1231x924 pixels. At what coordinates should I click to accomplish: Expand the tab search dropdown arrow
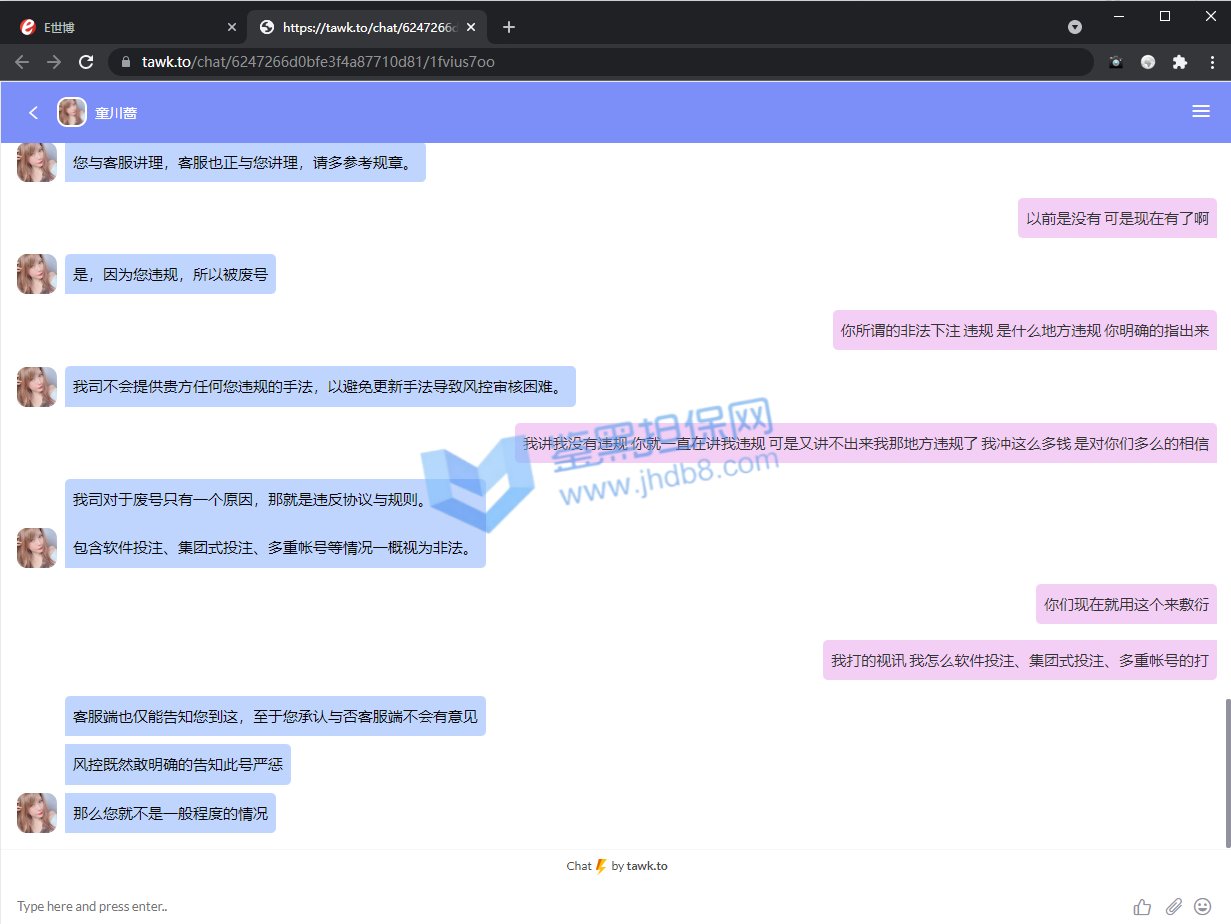click(1075, 27)
